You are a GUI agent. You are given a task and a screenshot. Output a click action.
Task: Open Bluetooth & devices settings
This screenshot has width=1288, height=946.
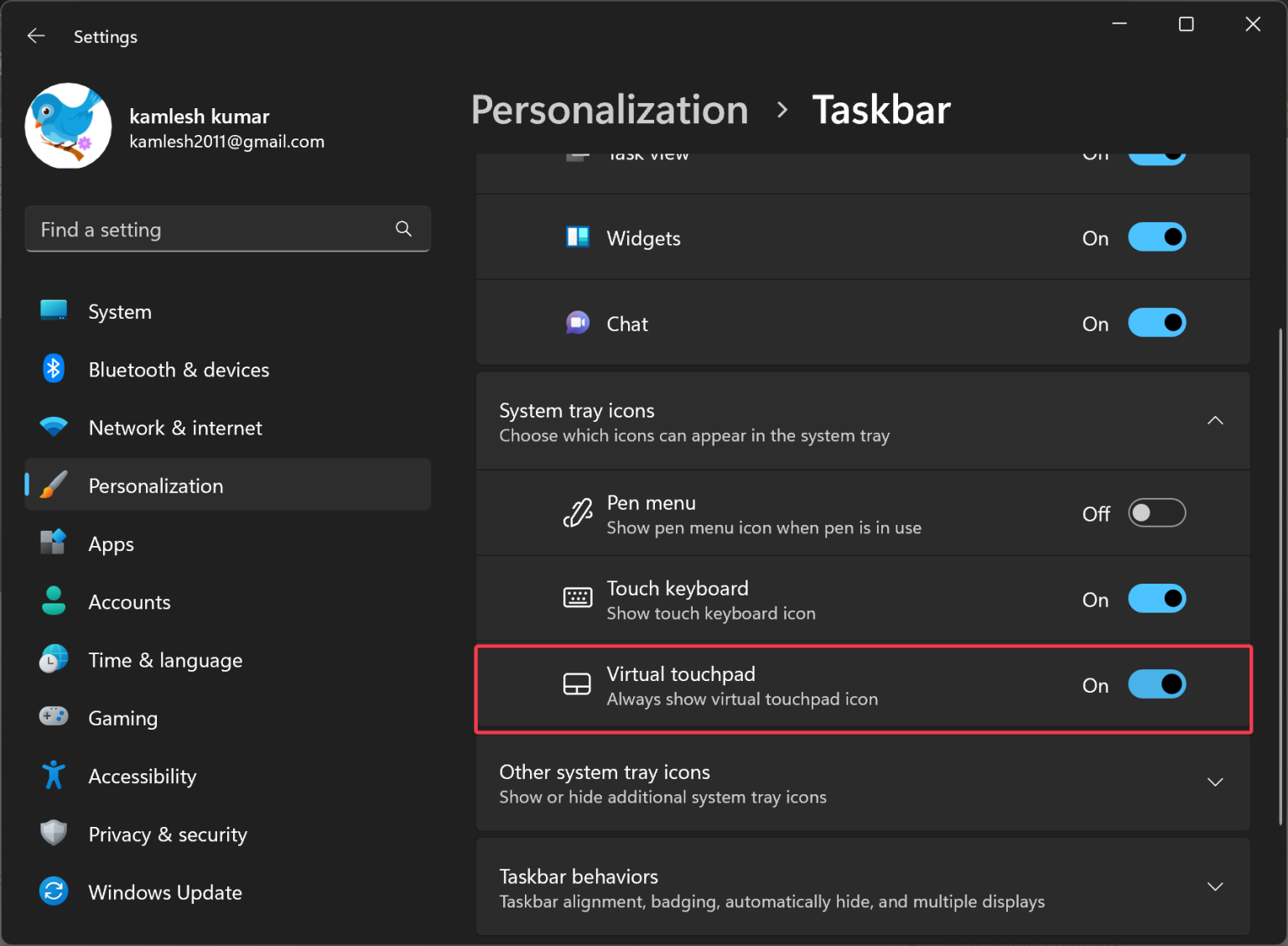53,369
